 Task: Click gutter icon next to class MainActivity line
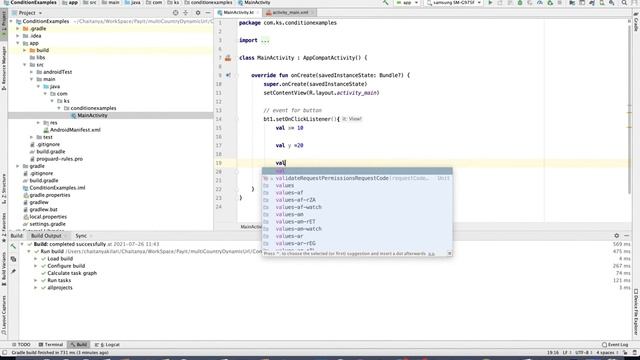click(x=228, y=58)
